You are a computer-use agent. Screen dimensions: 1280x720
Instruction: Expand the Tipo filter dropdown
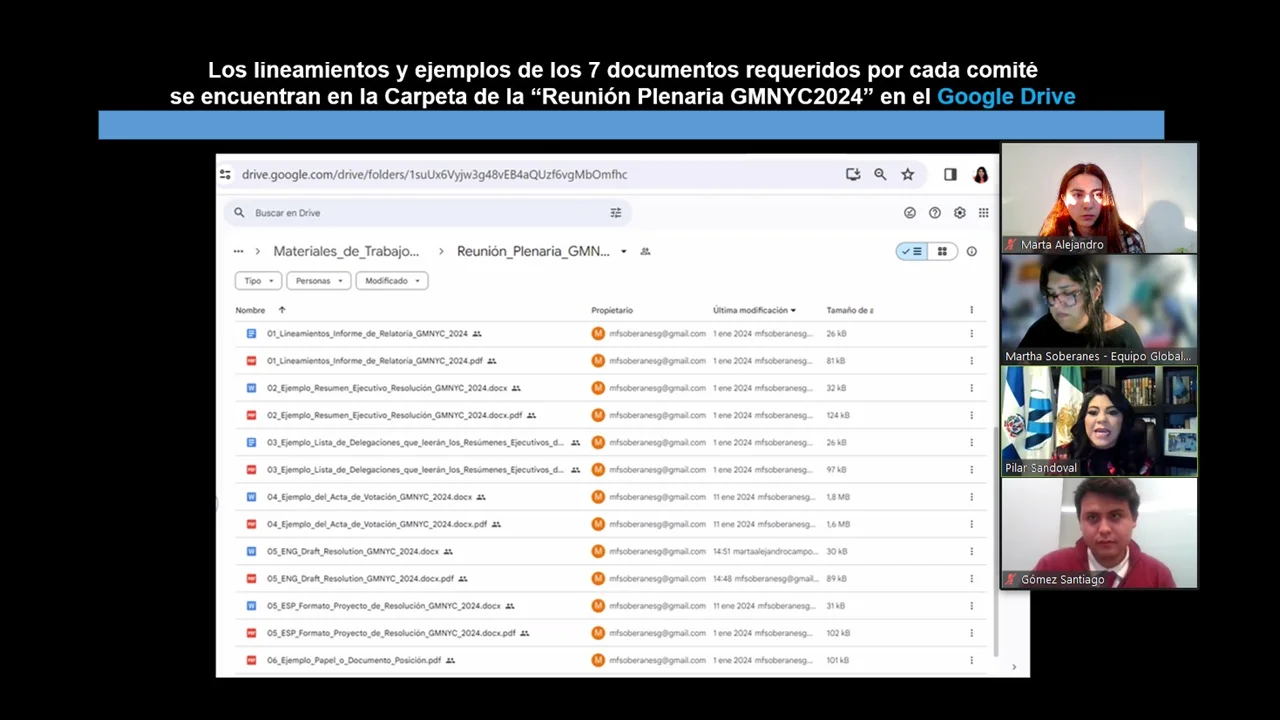(258, 281)
